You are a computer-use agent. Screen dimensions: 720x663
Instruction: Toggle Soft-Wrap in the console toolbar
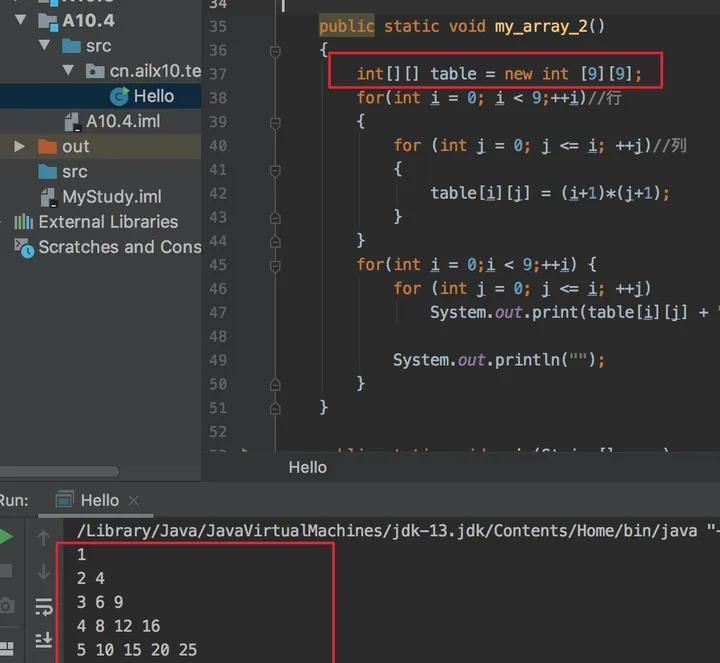coord(43,607)
